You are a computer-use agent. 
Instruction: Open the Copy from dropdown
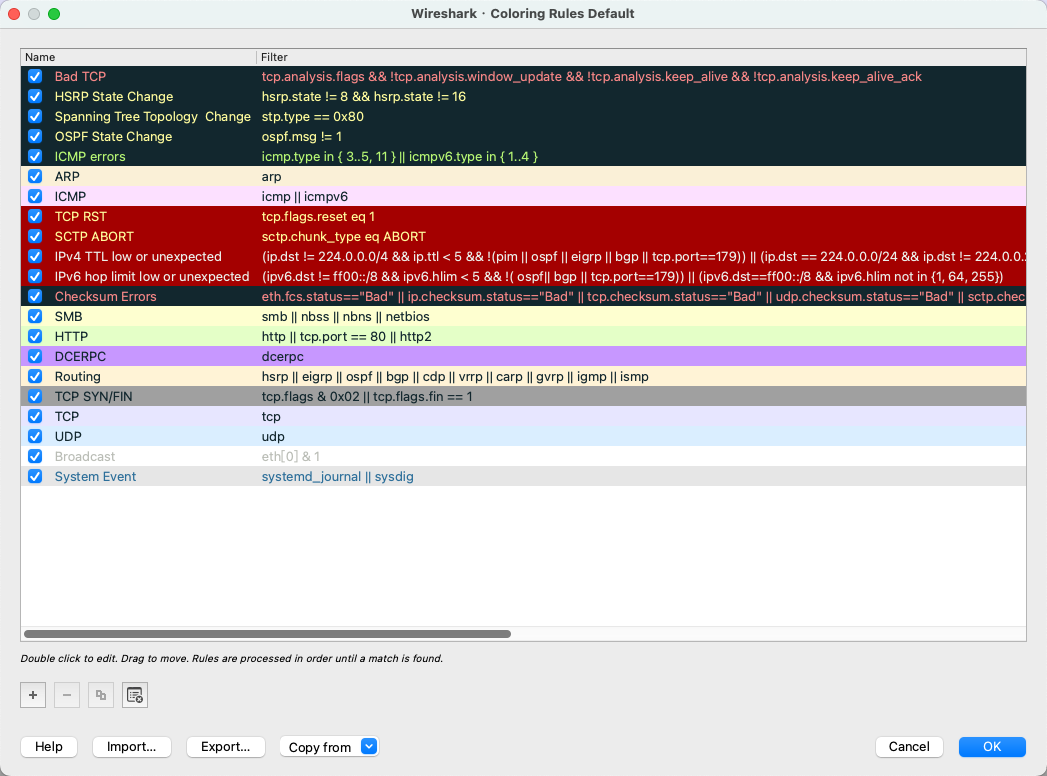(x=329, y=747)
